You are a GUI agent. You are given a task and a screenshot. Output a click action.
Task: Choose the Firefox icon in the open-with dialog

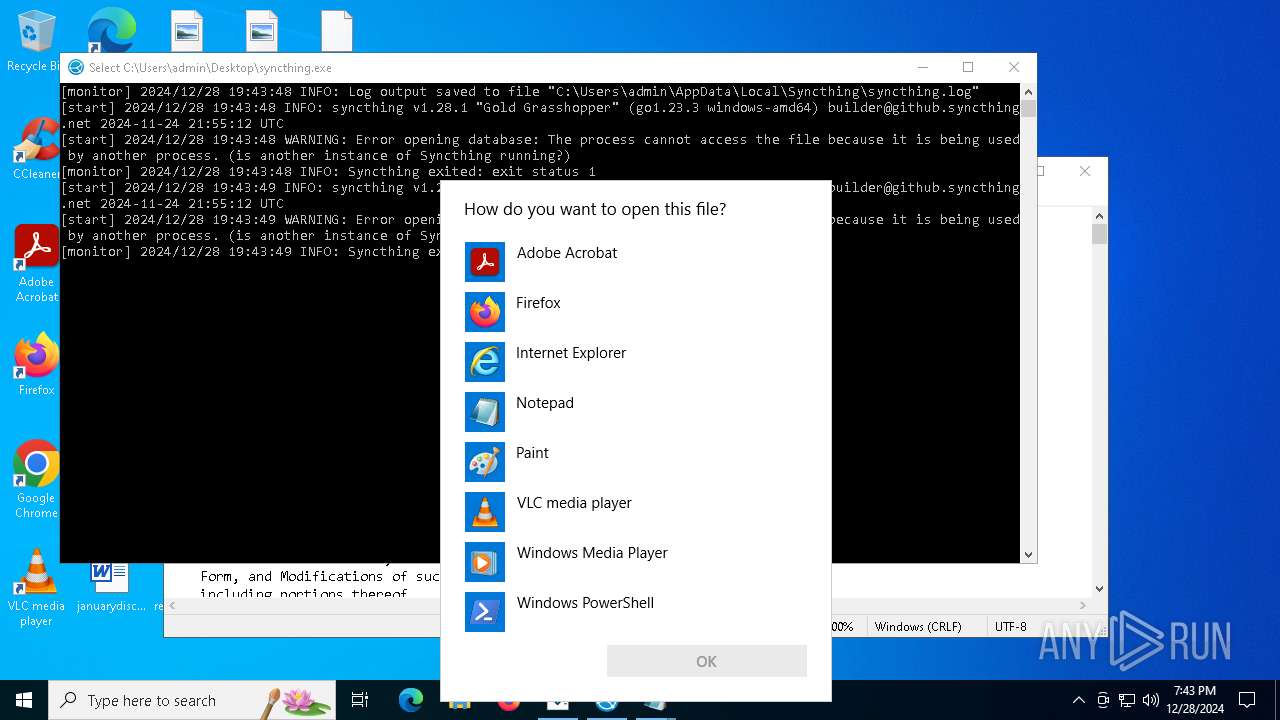[485, 312]
